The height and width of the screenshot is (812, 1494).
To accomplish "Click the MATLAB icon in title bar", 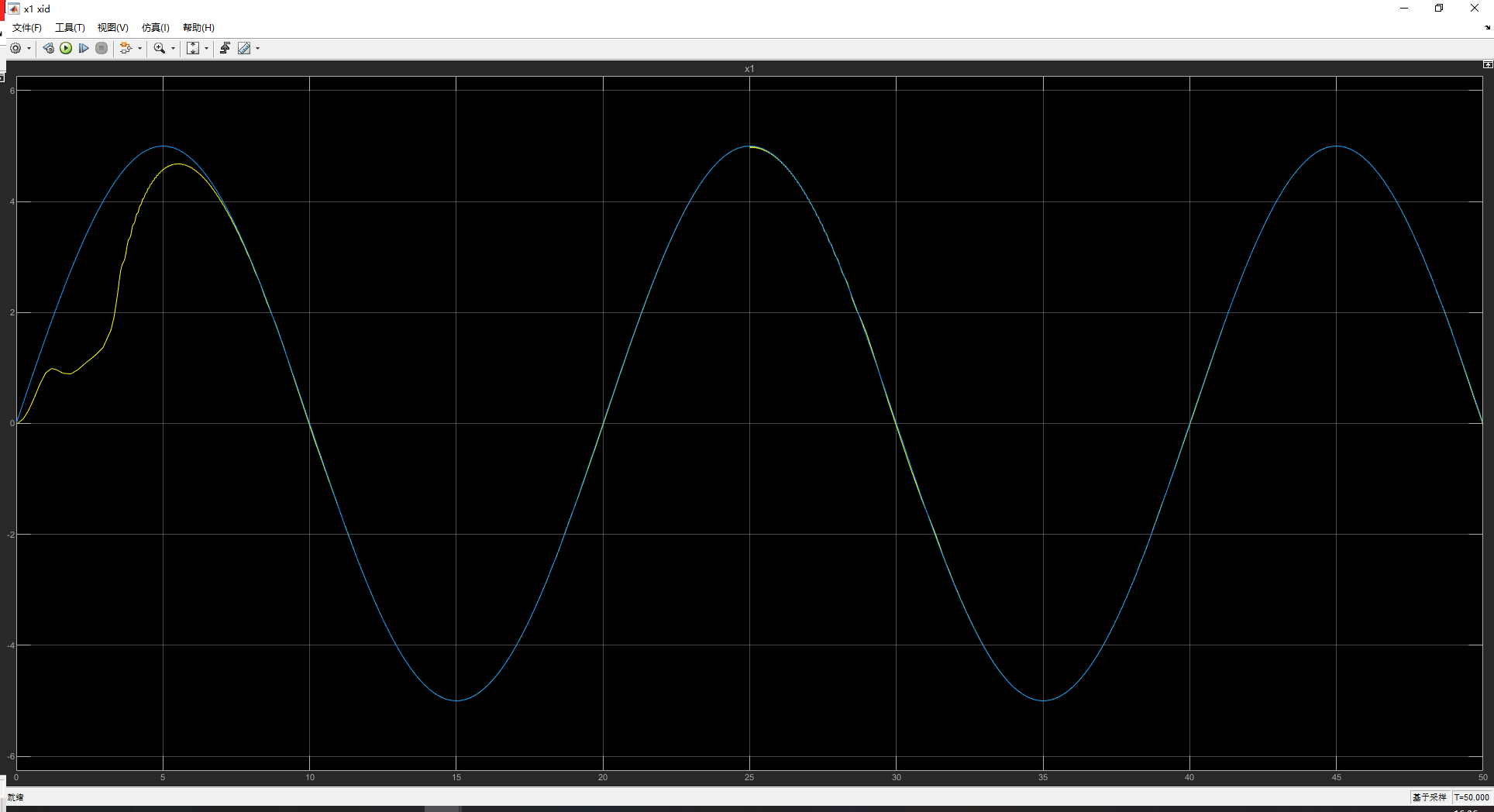I will (x=14, y=9).
